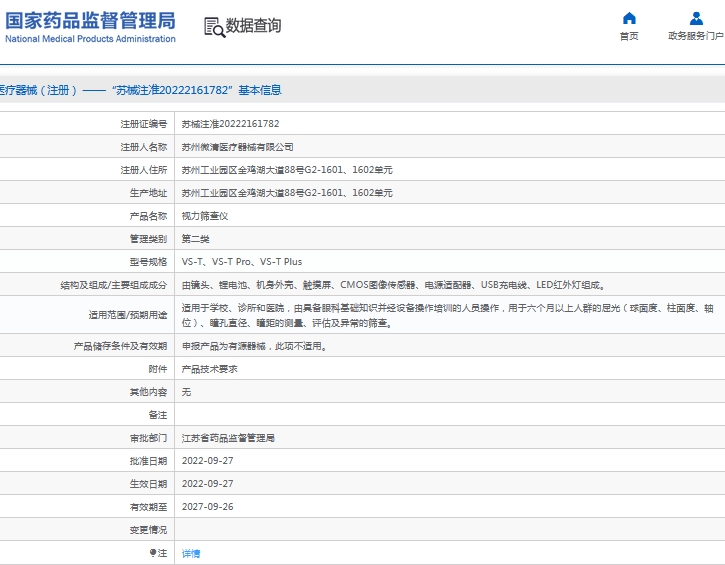Screen dimensions: 725x565
Task: Select 苏州微清医疗器械有限公司 registrant name
Action: pyautogui.click(x=237, y=147)
